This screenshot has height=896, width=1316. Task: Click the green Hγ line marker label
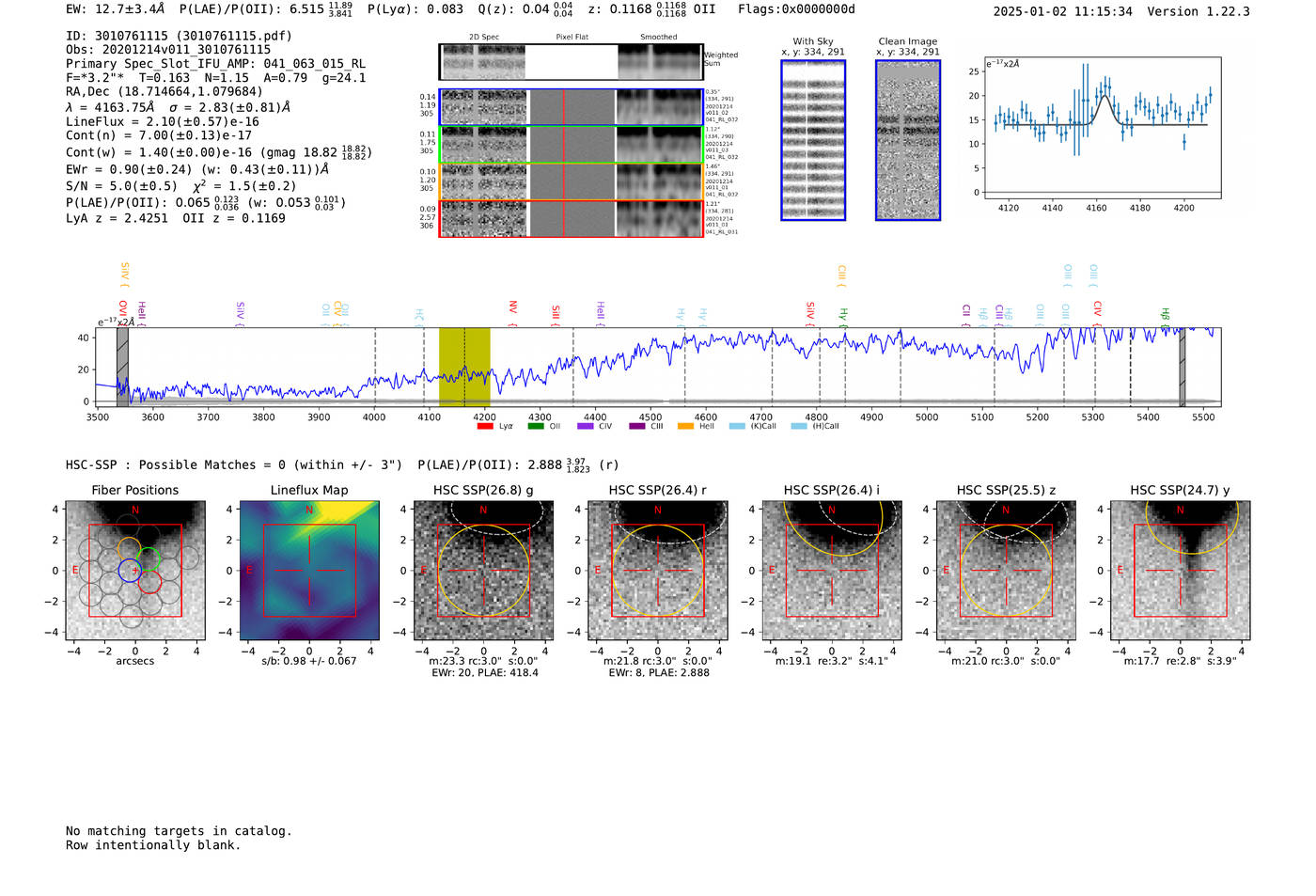[844, 316]
